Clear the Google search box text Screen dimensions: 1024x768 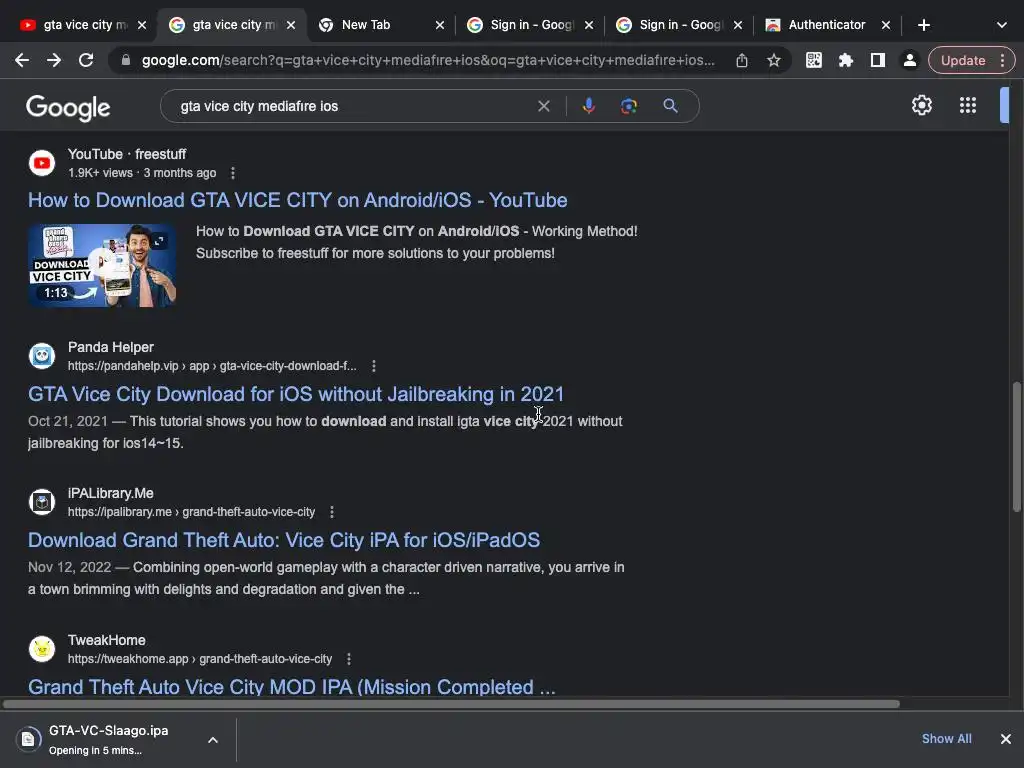click(543, 106)
